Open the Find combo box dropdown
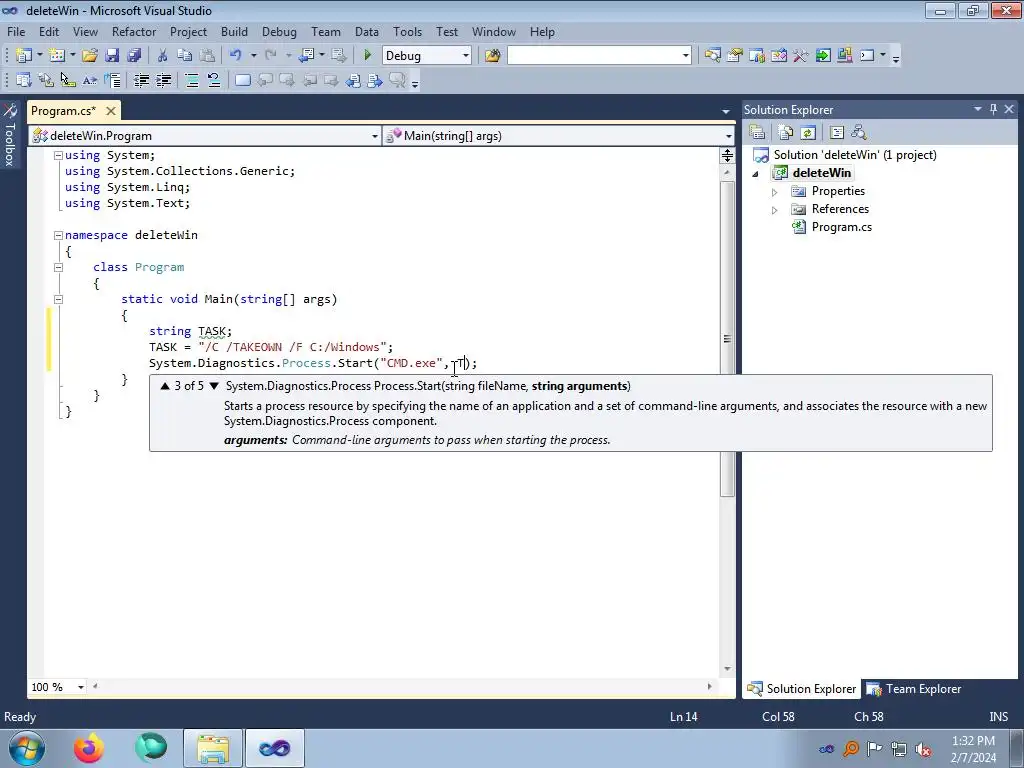This screenshot has width=1024, height=768. click(x=685, y=56)
